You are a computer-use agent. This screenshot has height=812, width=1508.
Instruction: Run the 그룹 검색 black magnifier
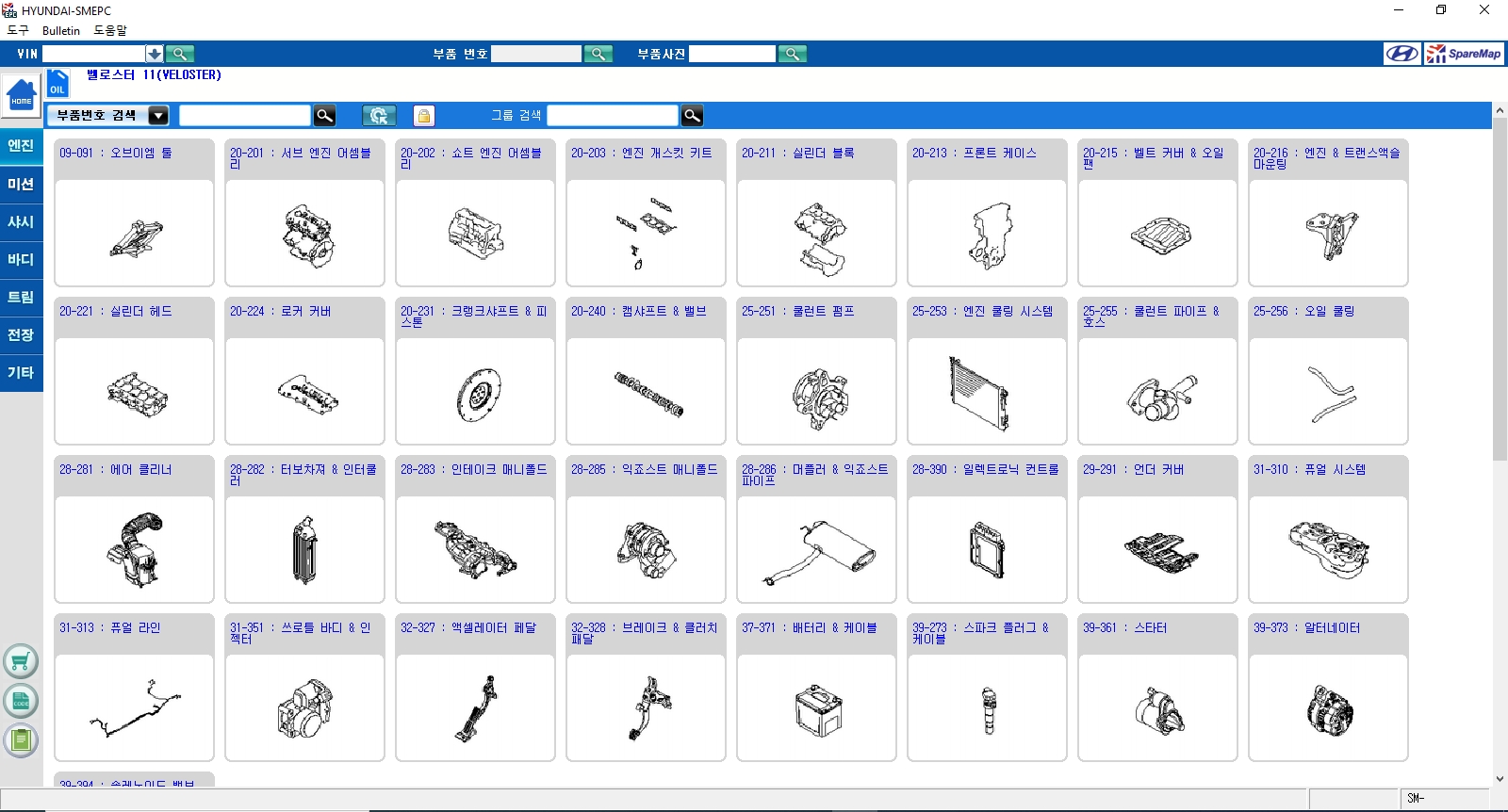click(692, 116)
